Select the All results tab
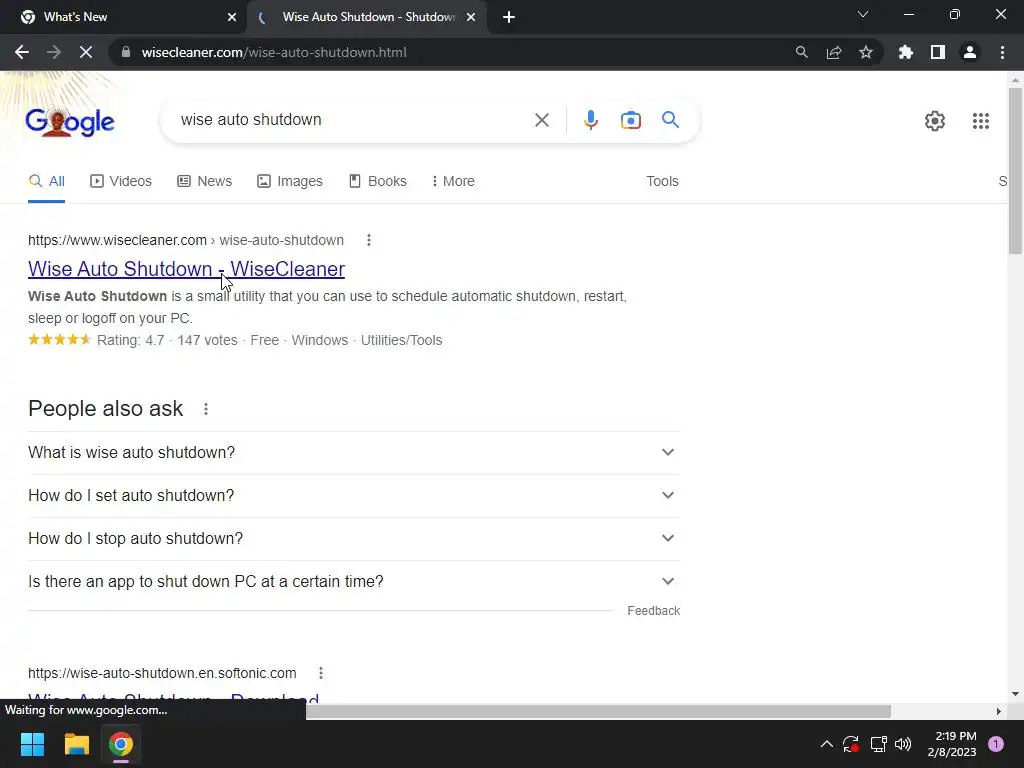 click(x=46, y=181)
